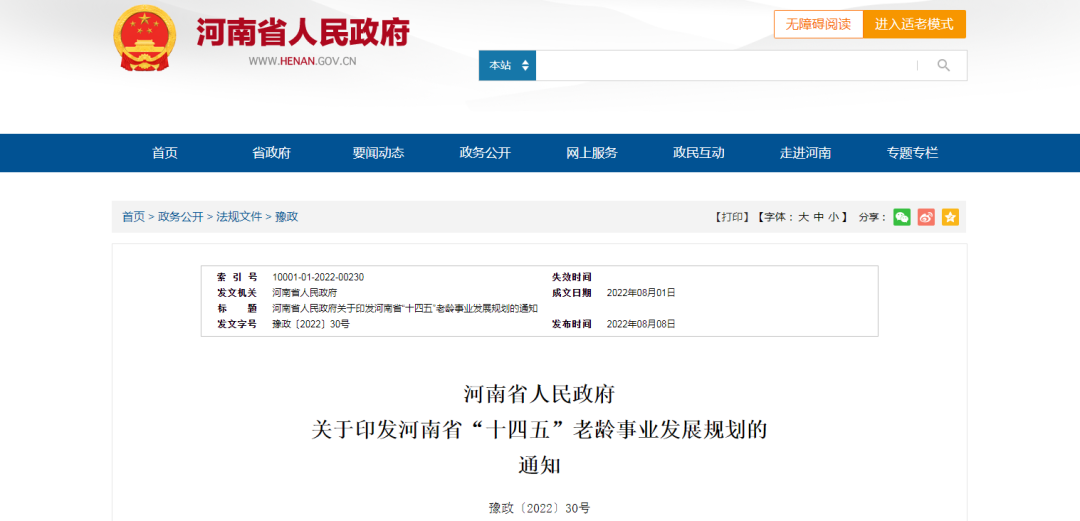
Task: Open the 省政府 navigation item
Action: coord(271,153)
